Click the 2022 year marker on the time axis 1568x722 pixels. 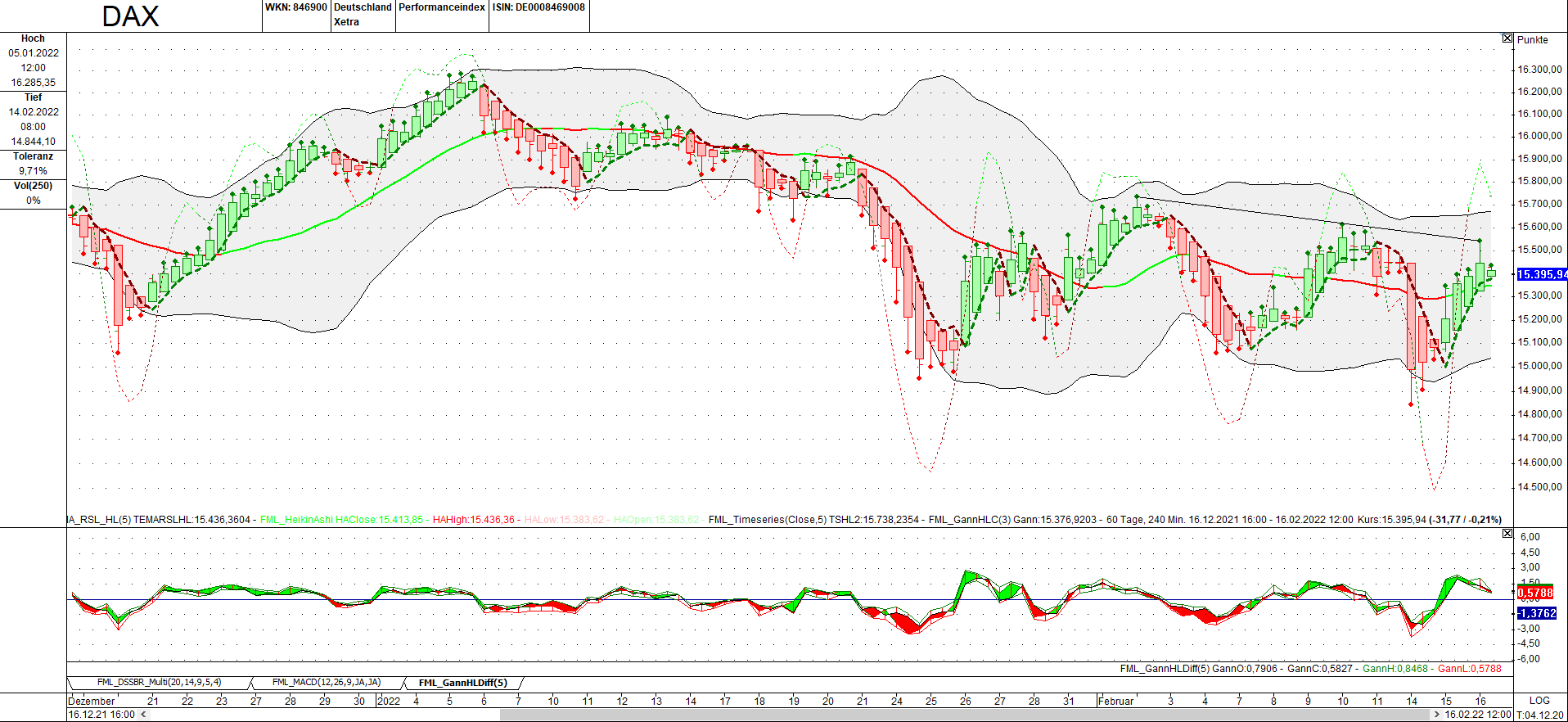click(389, 701)
